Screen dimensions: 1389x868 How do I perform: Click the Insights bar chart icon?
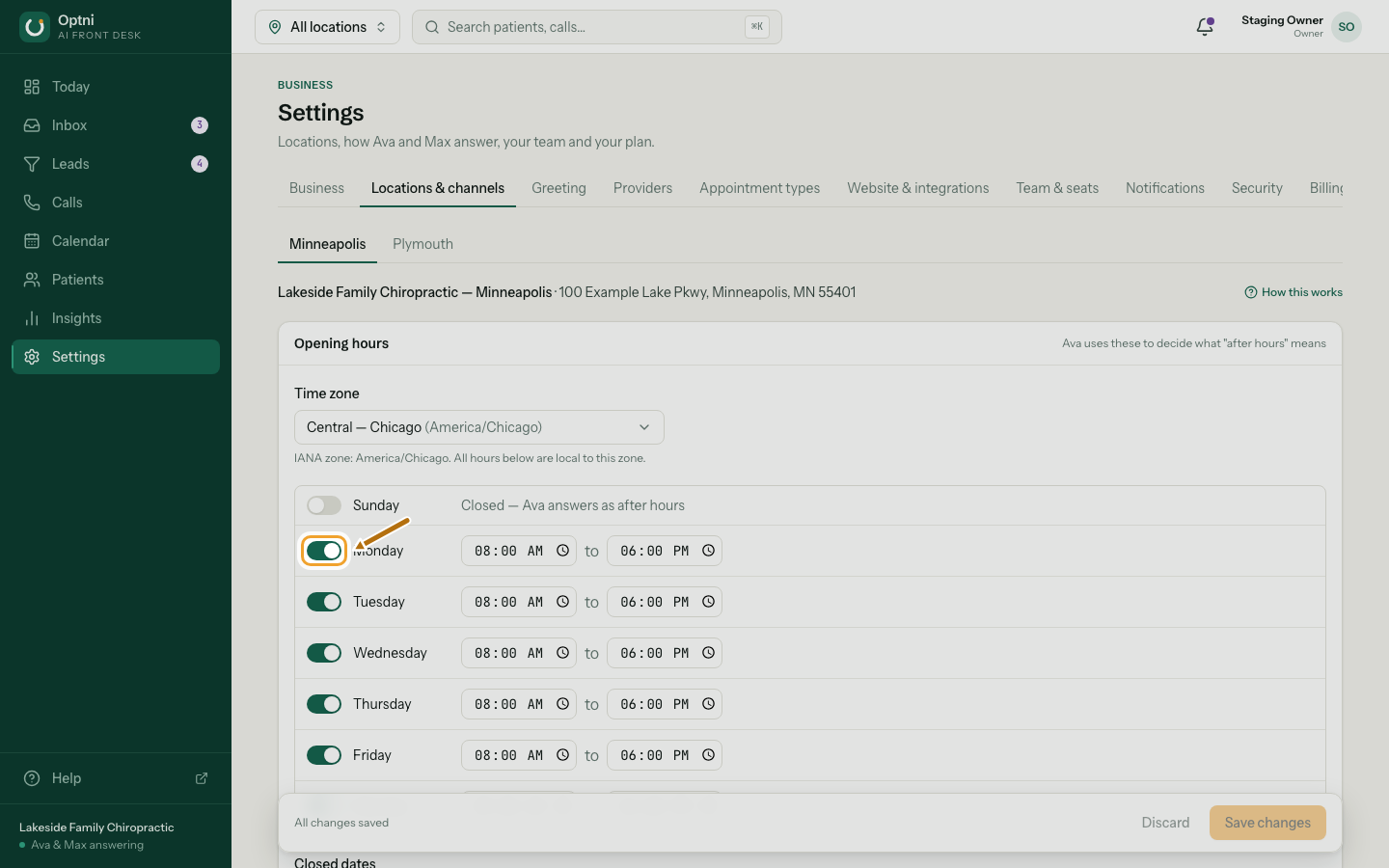32,318
